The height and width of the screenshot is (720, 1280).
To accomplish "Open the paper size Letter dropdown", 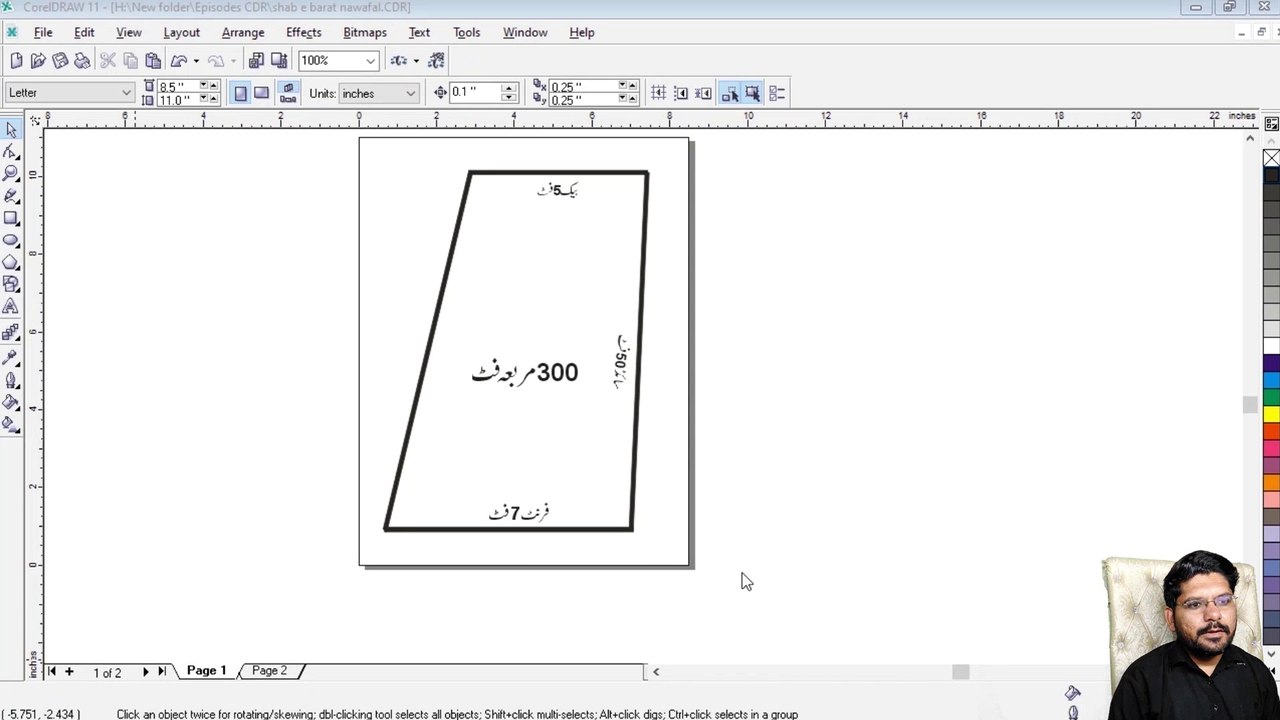I will click(126, 93).
